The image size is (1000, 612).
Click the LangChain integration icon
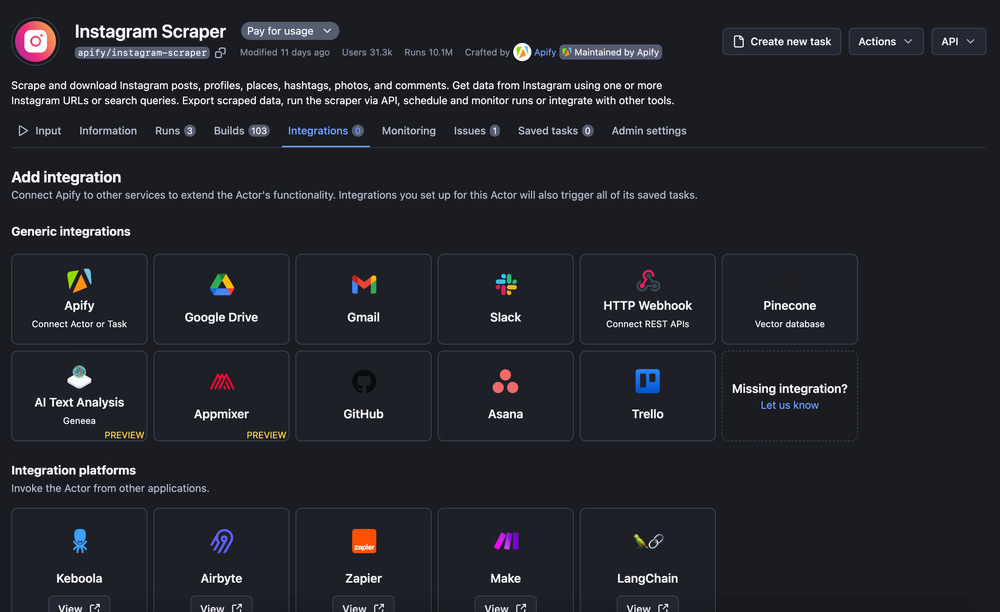[x=647, y=541]
